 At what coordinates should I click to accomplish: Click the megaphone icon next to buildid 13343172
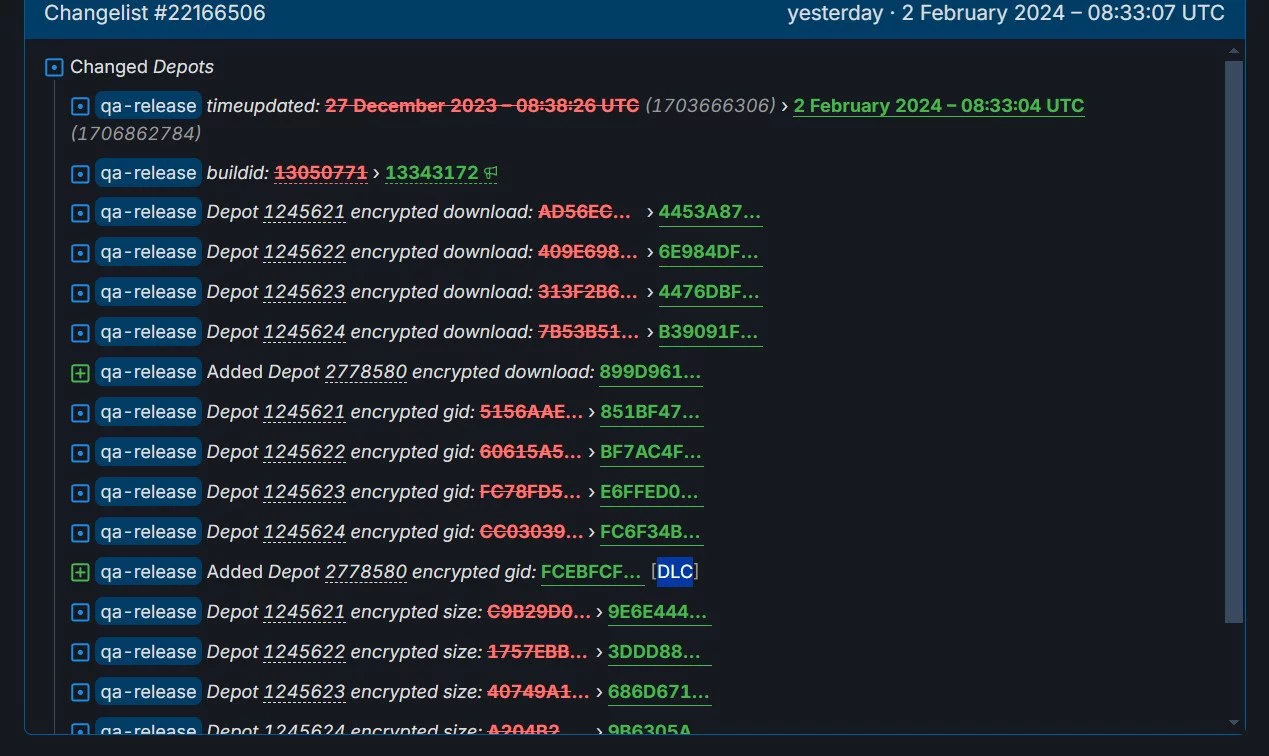(x=491, y=173)
